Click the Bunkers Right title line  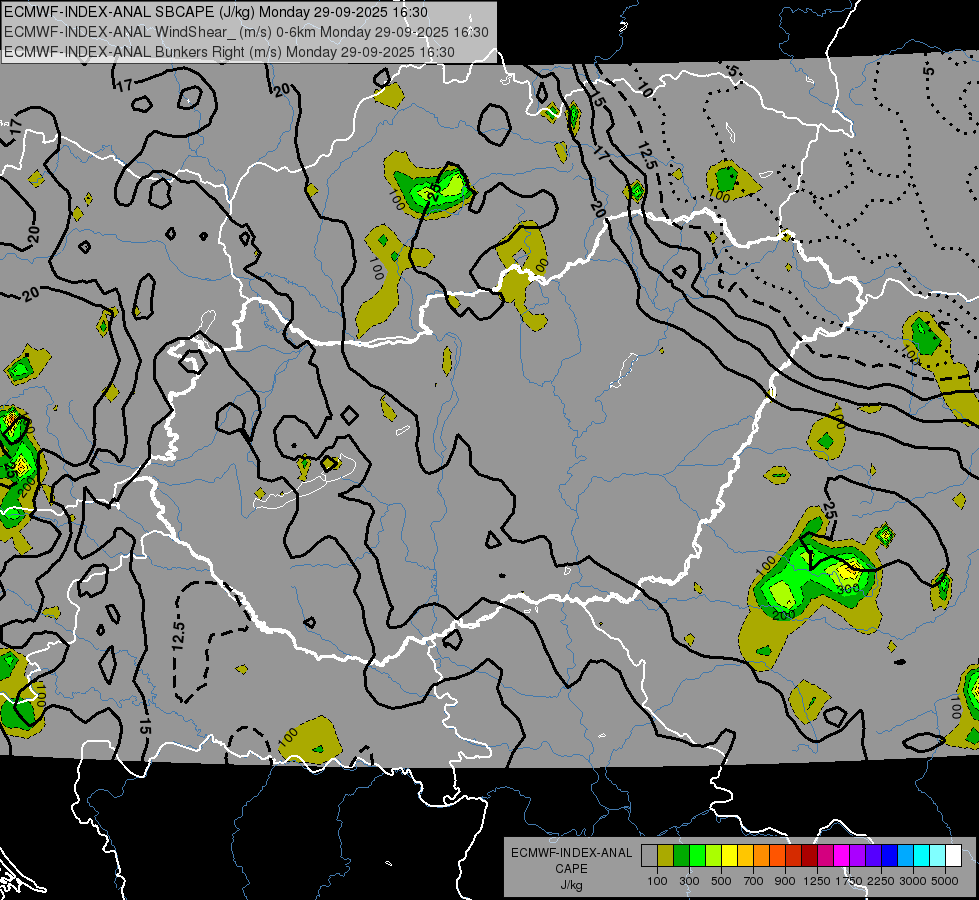[x=229, y=52]
